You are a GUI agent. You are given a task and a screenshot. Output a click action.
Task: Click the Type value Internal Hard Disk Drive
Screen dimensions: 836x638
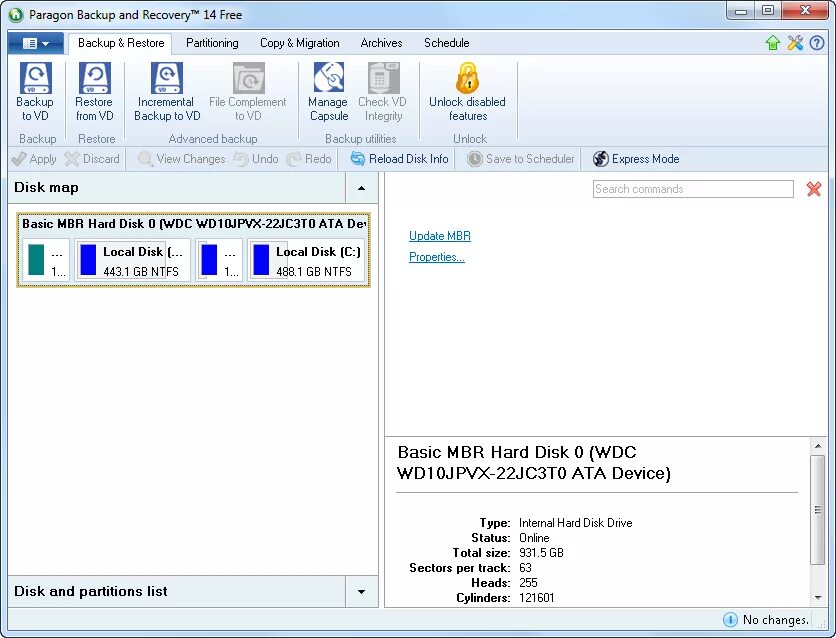(575, 523)
